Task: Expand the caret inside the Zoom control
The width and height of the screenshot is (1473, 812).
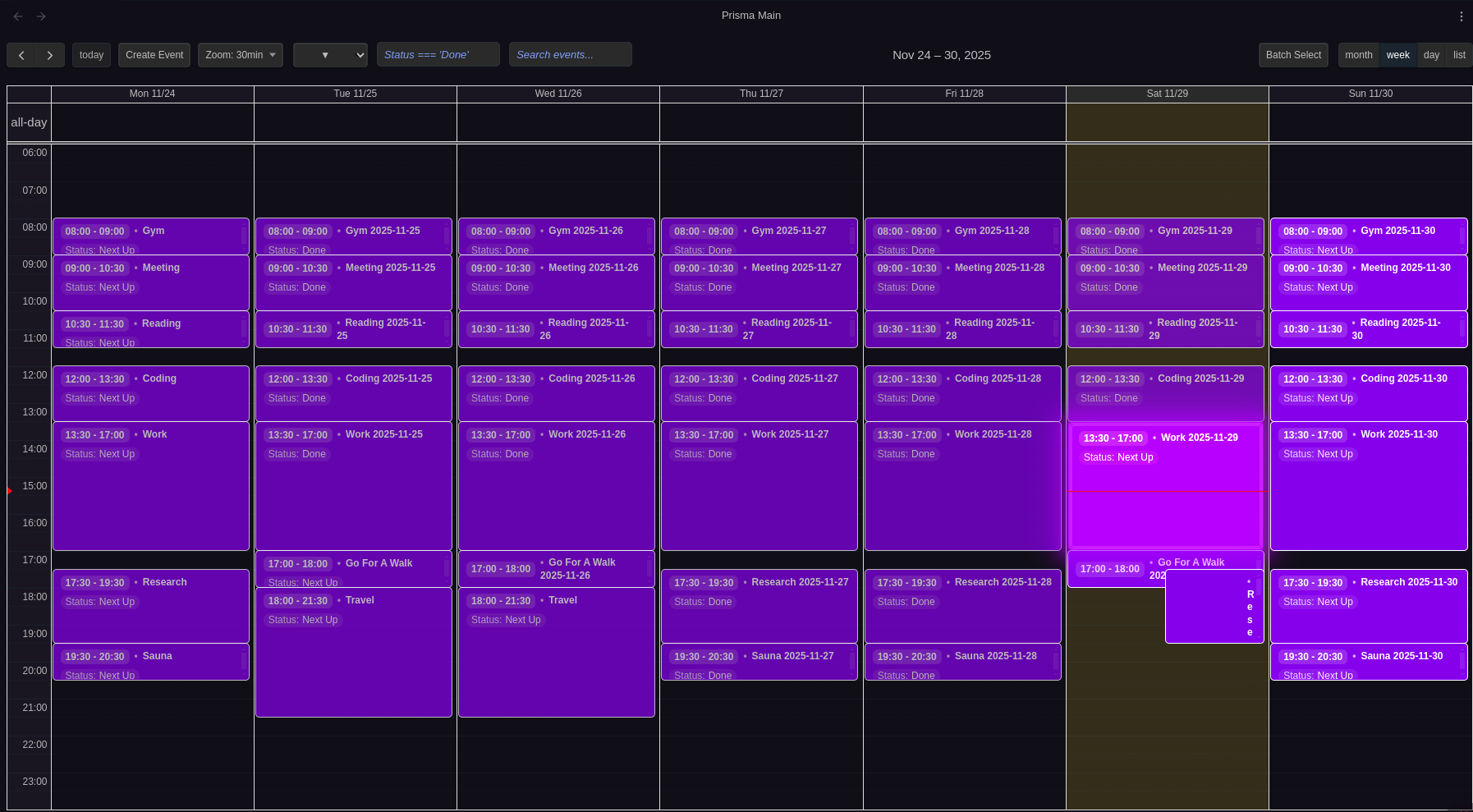Action: pos(272,55)
